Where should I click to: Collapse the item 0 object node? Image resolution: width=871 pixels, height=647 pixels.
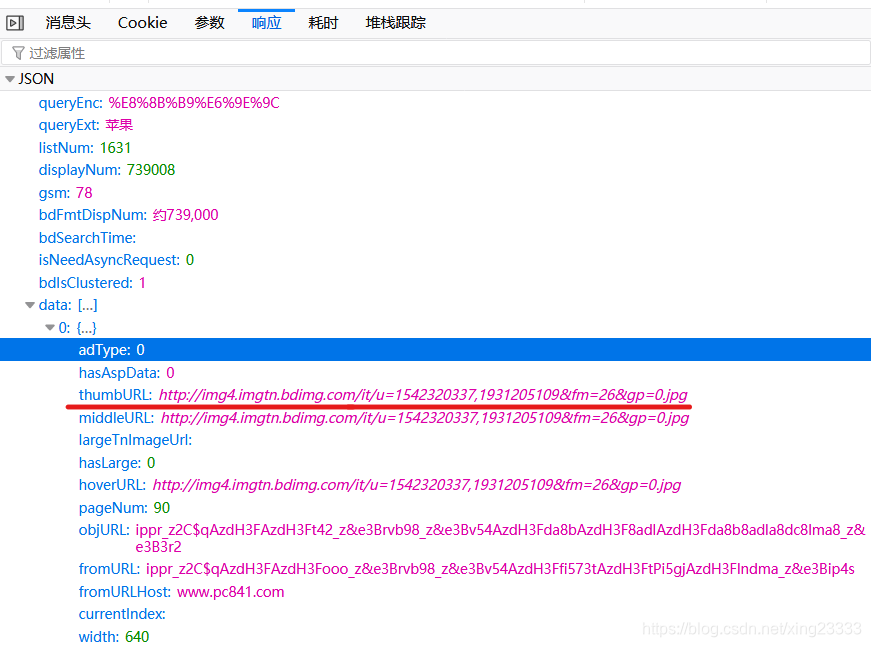click(x=50, y=328)
